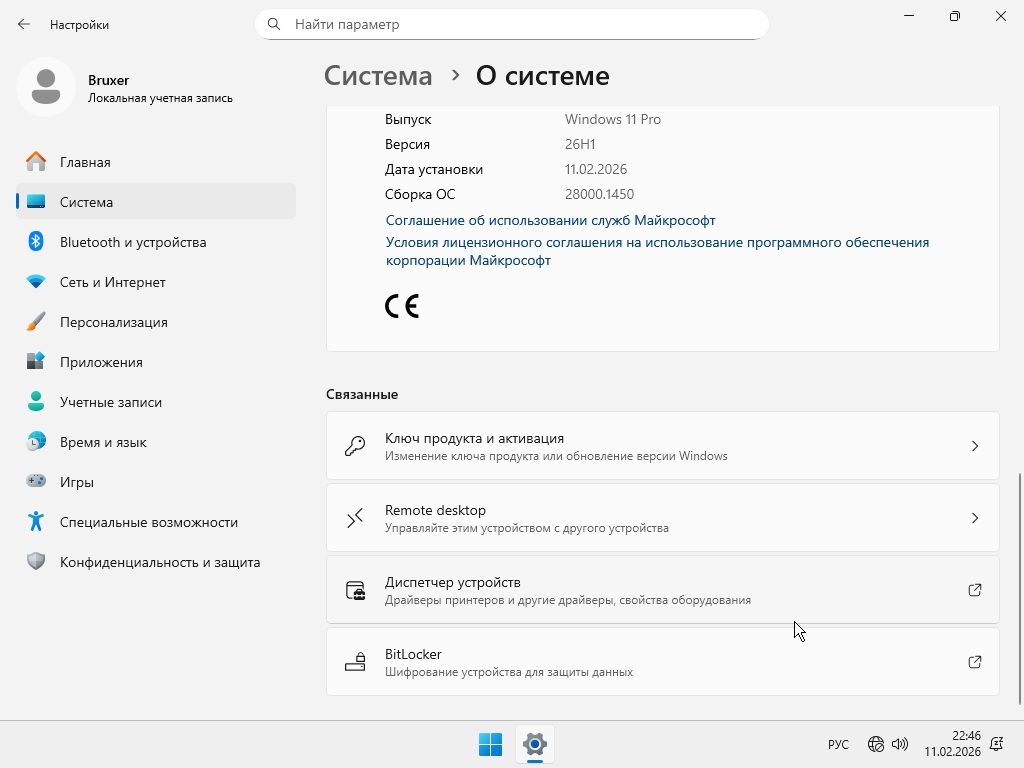Viewport: 1024px width, 768px height.
Task: Click the Wi-Fi icon for Сеть и Интернет
Action: click(x=36, y=282)
